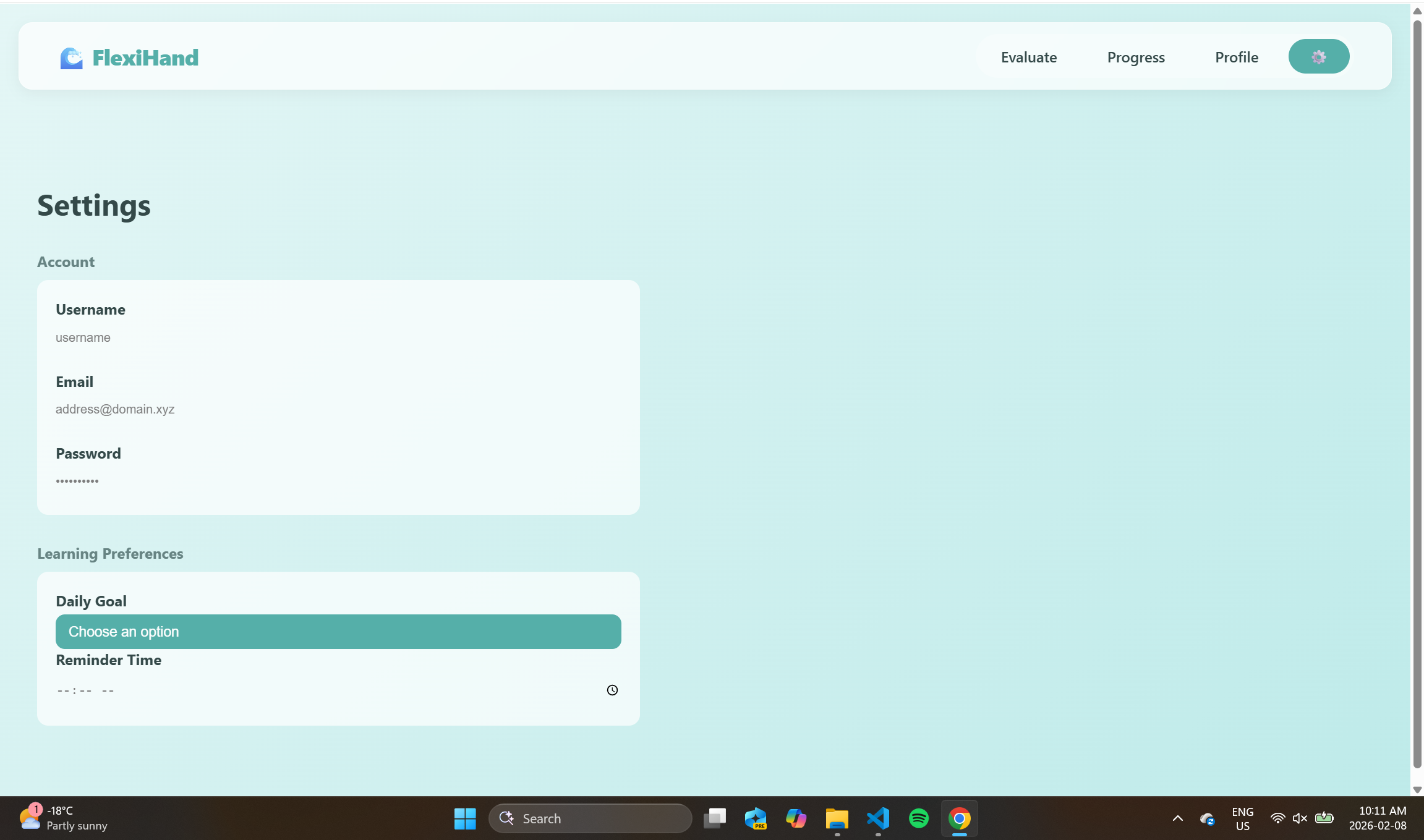Viewport: 1424px width, 840px height.
Task: Click the FlexiHand brand name link
Action: pos(145,58)
